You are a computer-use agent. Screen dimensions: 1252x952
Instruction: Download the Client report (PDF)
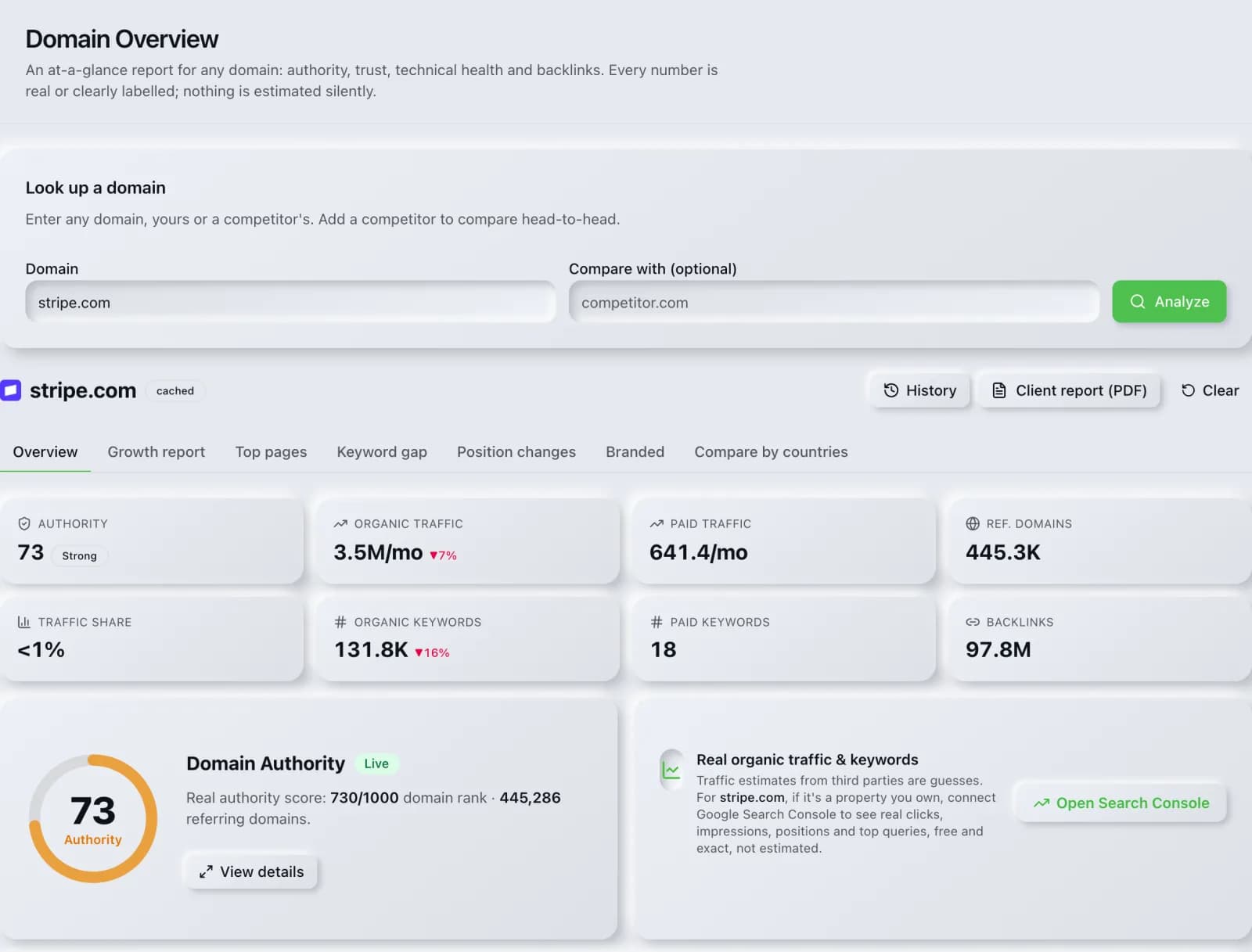(1069, 390)
